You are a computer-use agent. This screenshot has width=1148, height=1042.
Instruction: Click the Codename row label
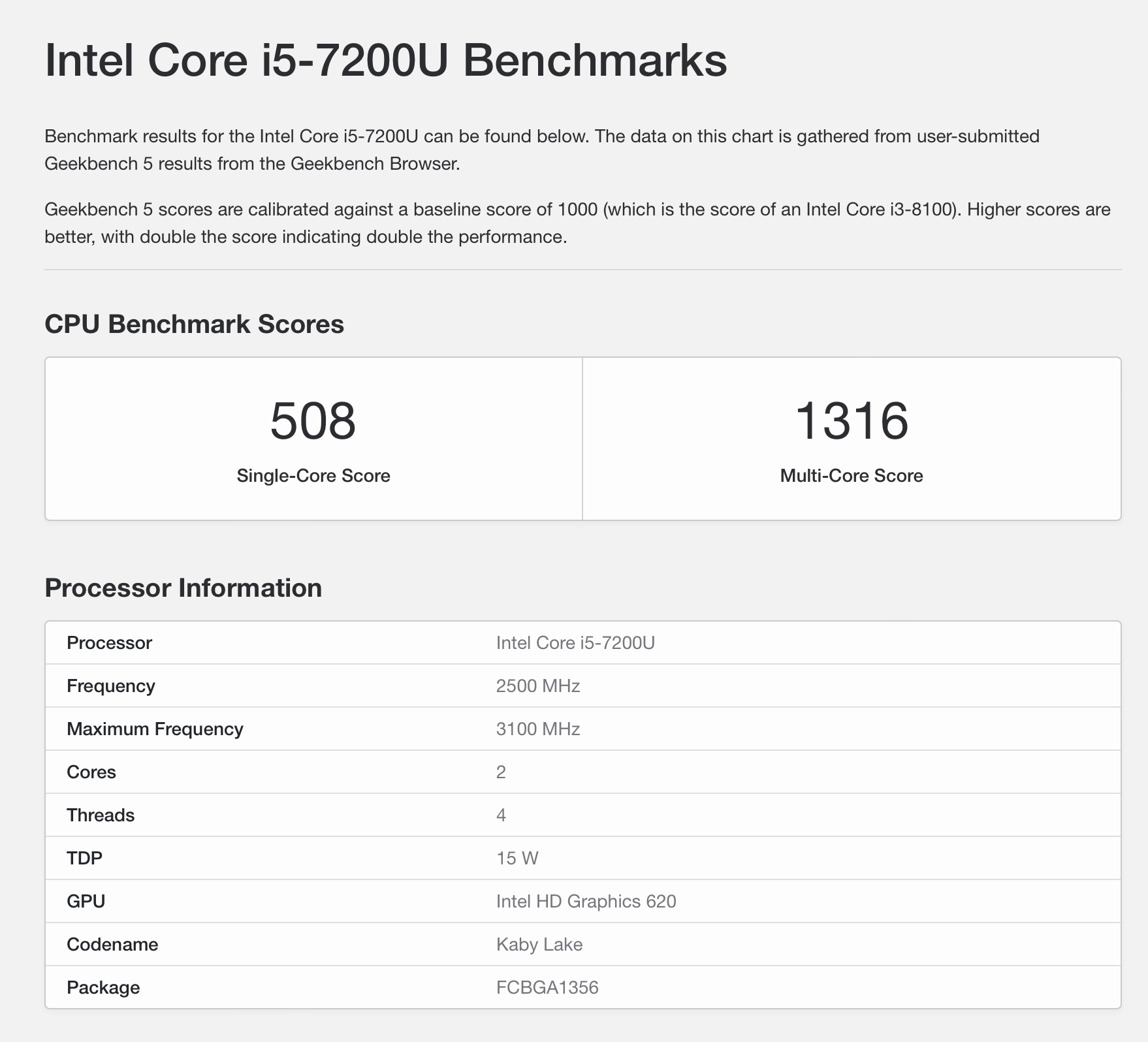(x=112, y=945)
